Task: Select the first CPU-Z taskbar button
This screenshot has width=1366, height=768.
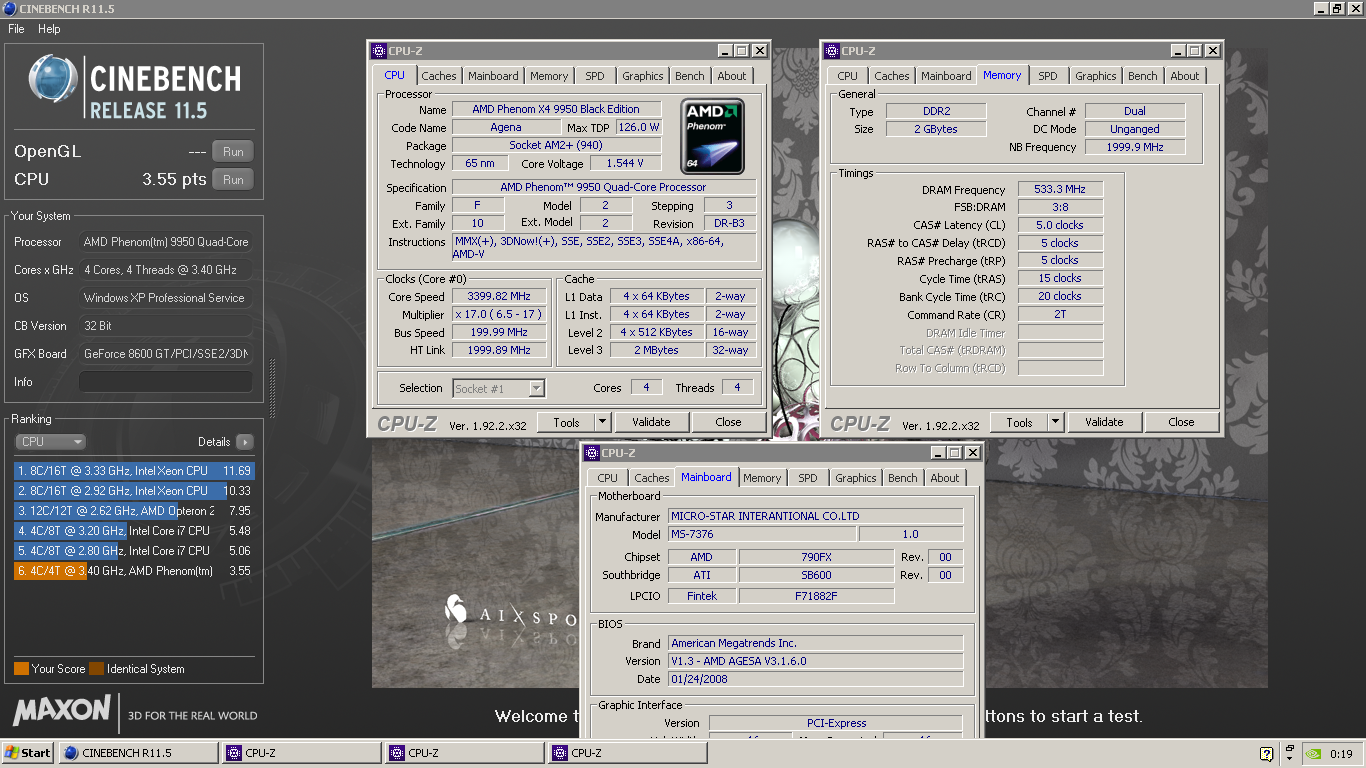Action: click(301, 753)
